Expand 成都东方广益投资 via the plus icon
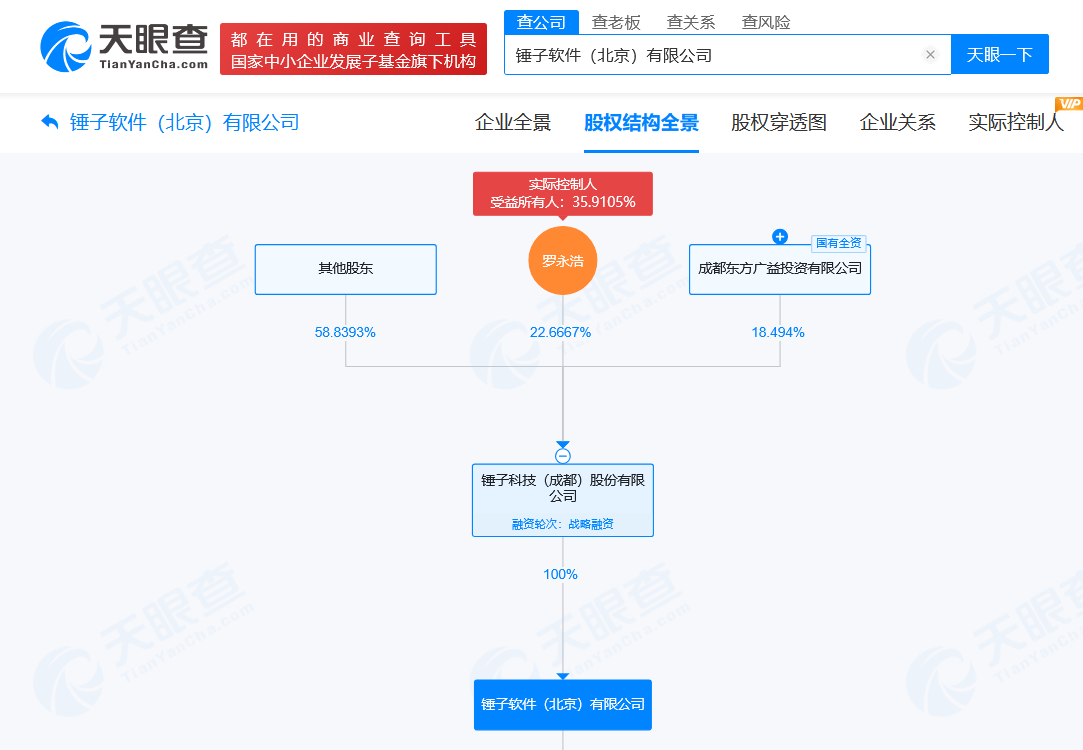This screenshot has height=750, width=1083. click(x=780, y=236)
